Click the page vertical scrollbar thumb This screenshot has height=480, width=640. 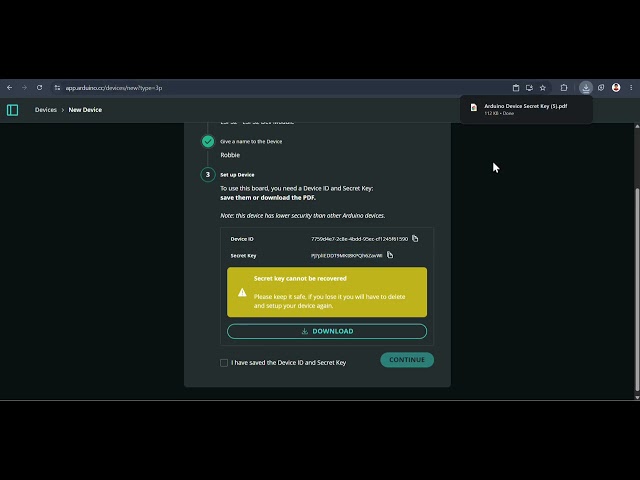pos(637,289)
